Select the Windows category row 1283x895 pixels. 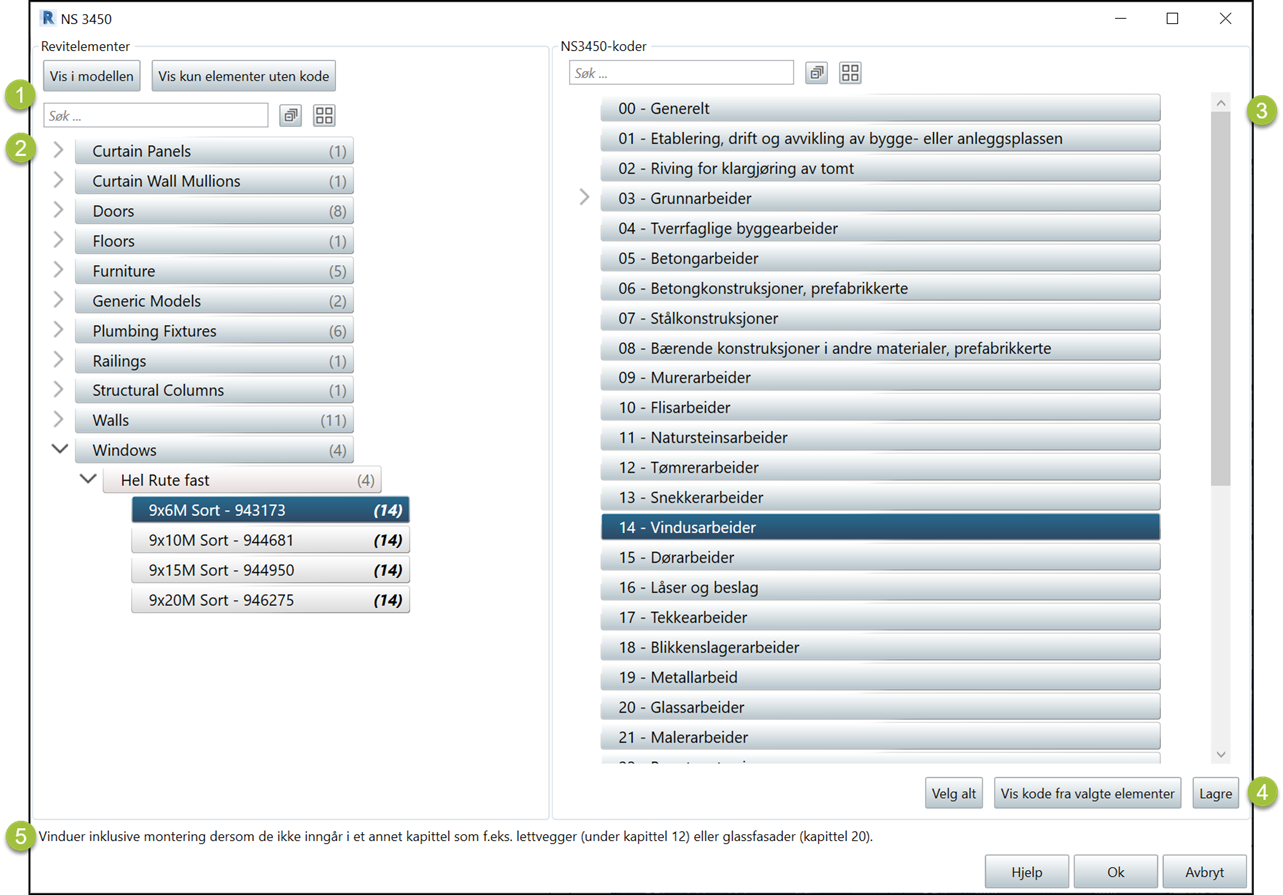pos(214,450)
